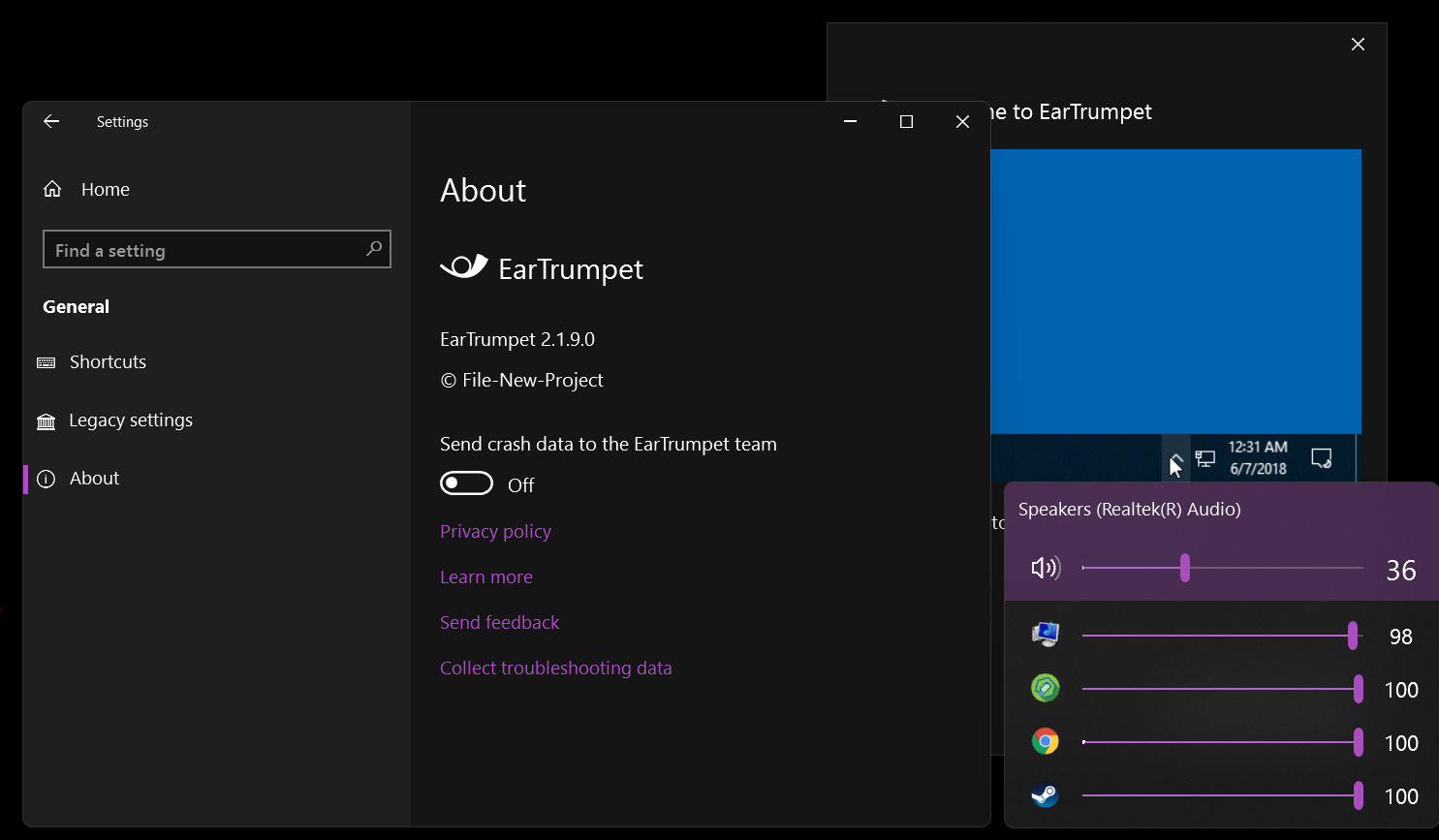Select About in the settings sidebar
The height and width of the screenshot is (840, 1439).
point(78,479)
